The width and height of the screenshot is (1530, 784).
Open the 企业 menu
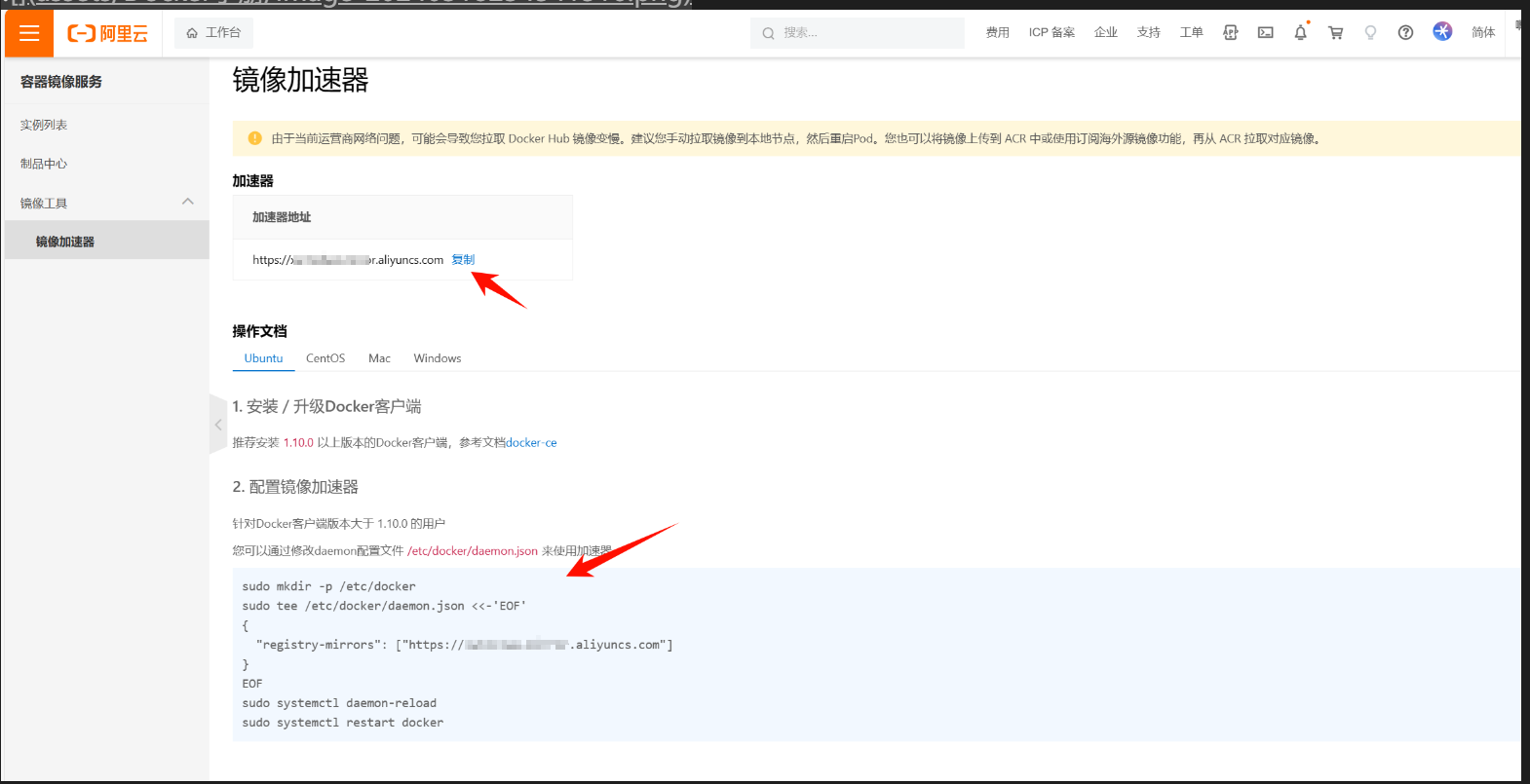(x=1105, y=33)
